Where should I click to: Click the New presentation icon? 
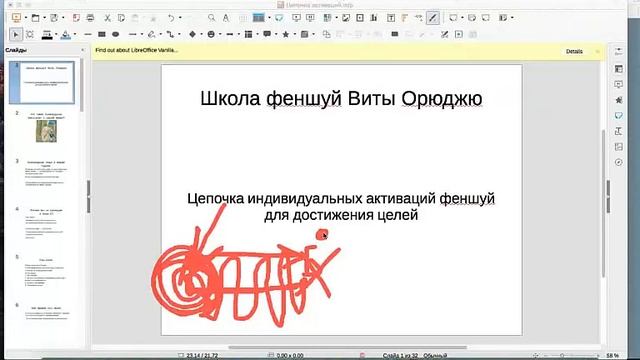click(x=16, y=18)
